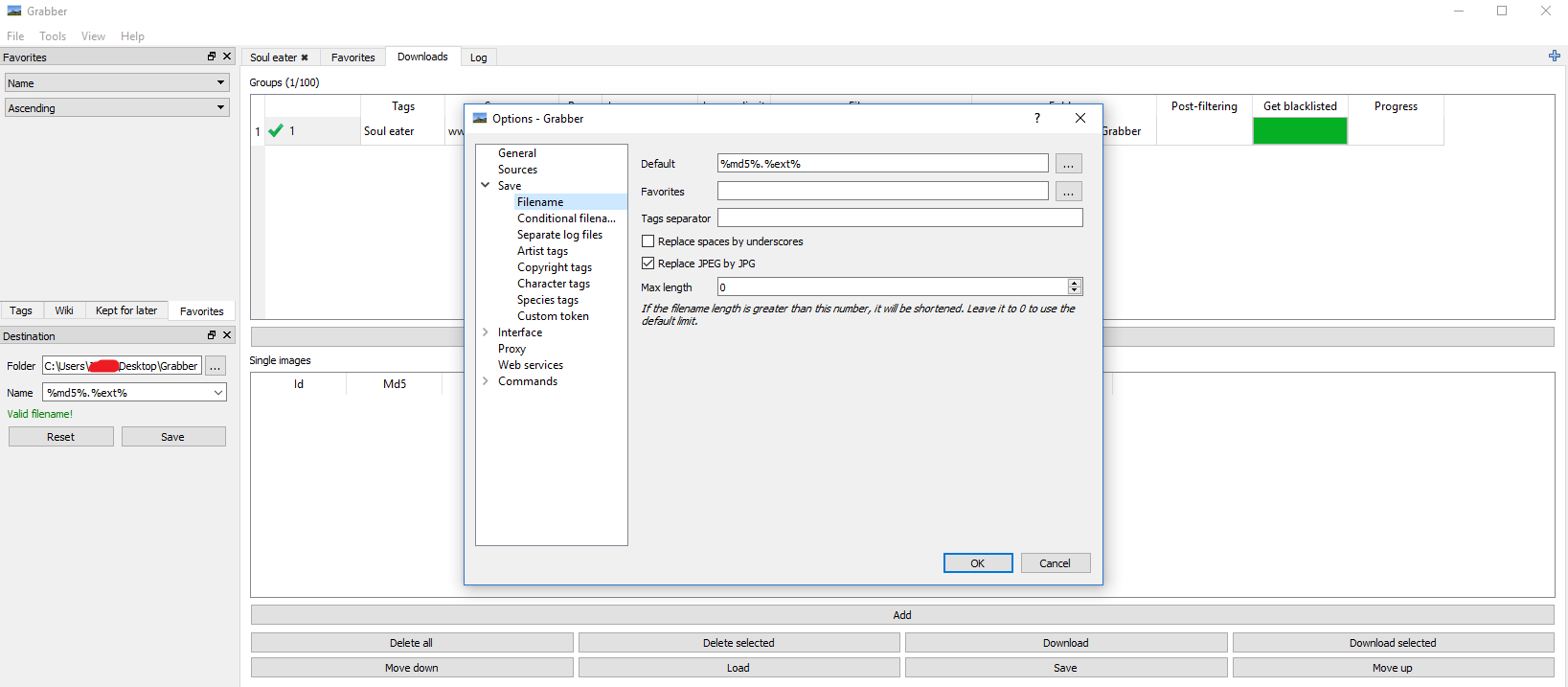Click the Download button

pos(1066,643)
